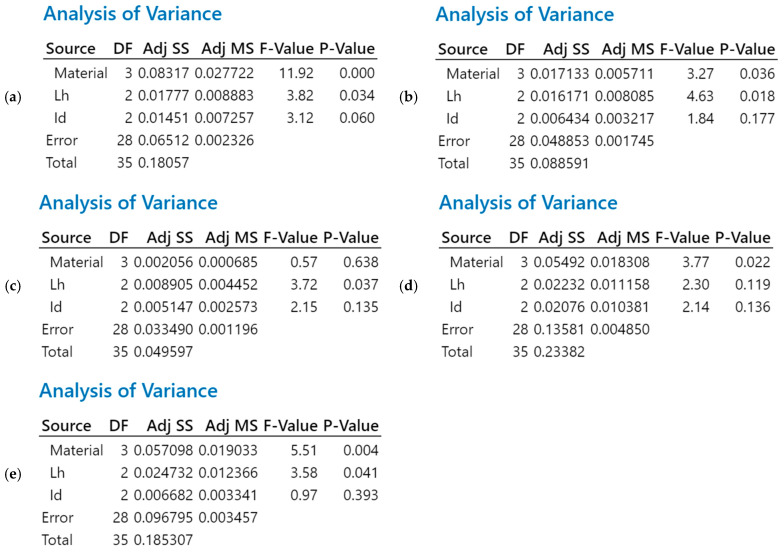Viewport: 784px width, 552px height.
Task: Select the F-Value 11.92 cell in table (a)
Action: [296, 73]
